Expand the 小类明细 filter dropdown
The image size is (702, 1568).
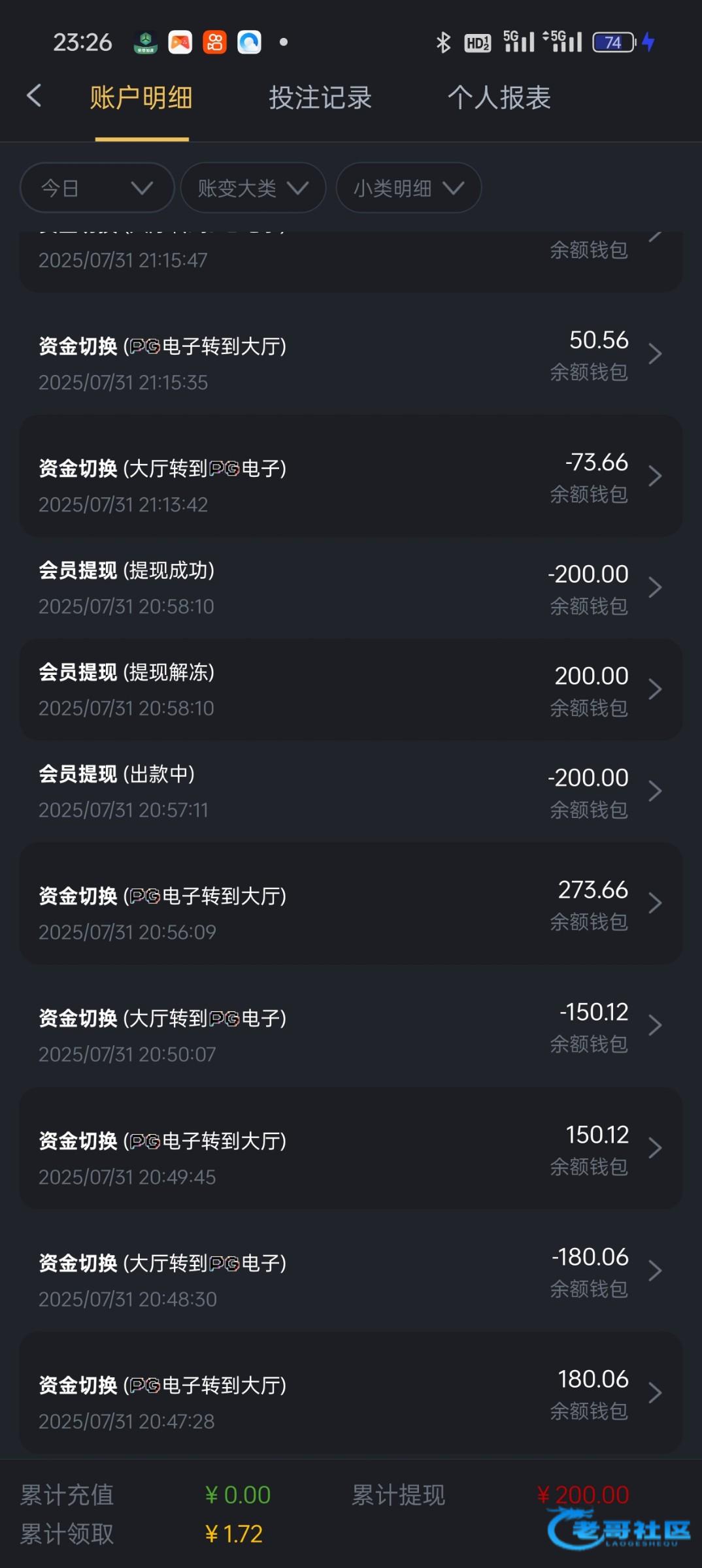point(409,188)
